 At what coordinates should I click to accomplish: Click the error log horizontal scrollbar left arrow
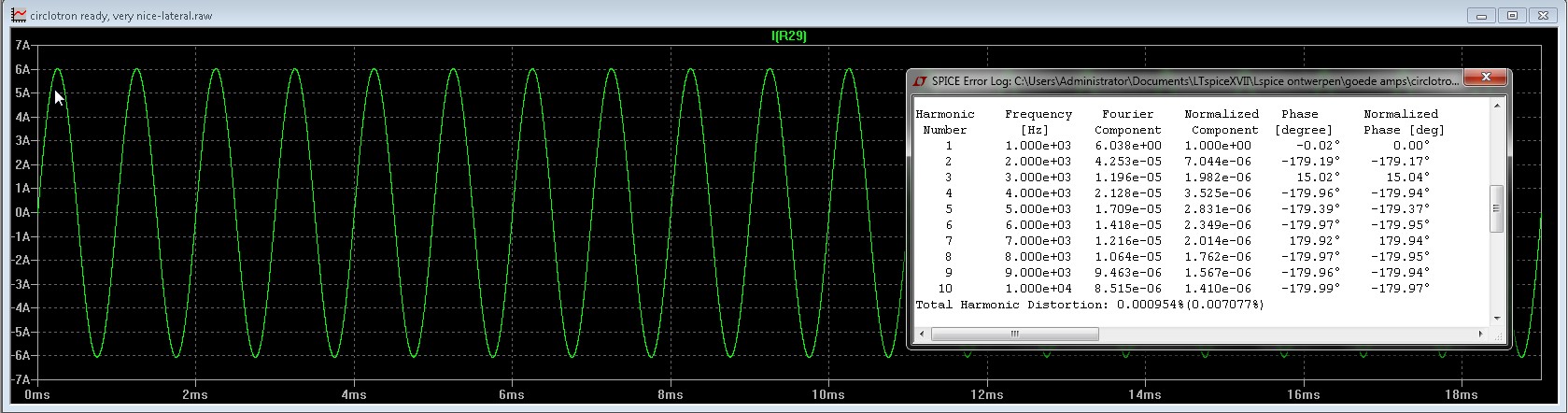[x=922, y=334]
